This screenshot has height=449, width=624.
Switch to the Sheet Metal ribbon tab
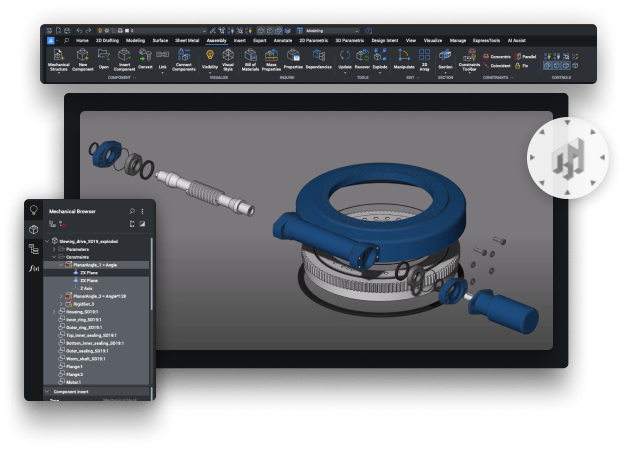(187, 41)
